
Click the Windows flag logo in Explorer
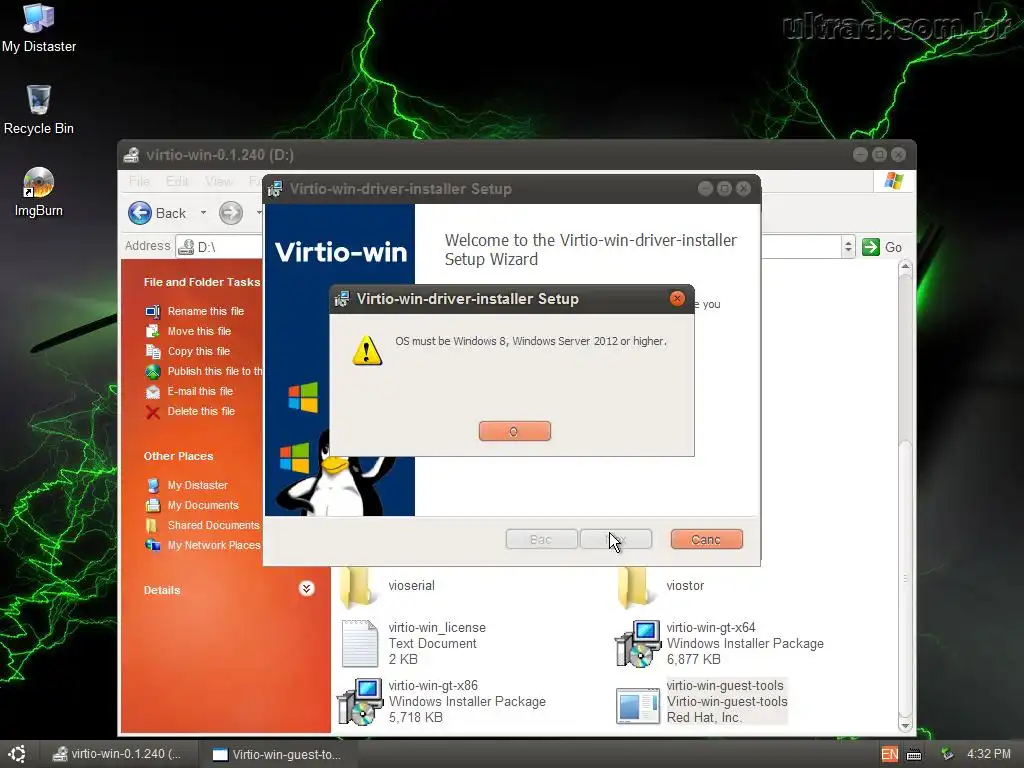tap(893, 181)
